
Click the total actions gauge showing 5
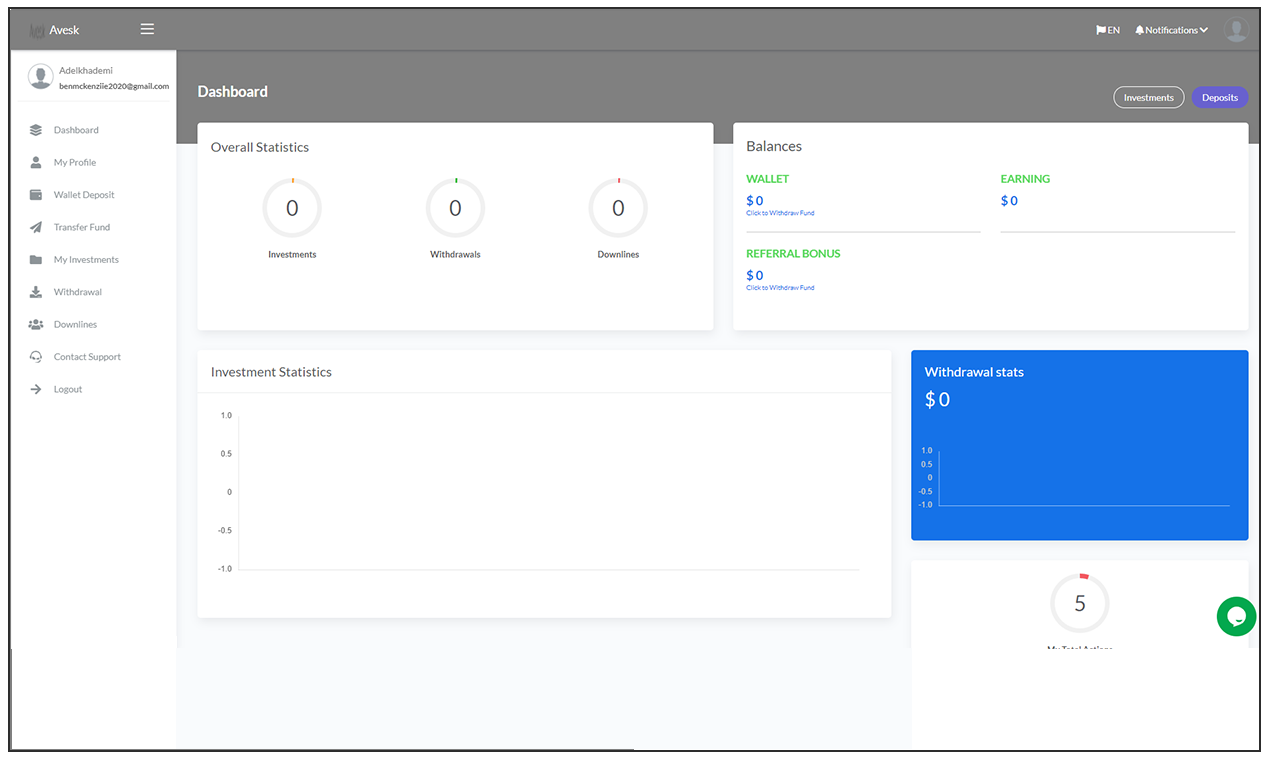click(1080, 603)
